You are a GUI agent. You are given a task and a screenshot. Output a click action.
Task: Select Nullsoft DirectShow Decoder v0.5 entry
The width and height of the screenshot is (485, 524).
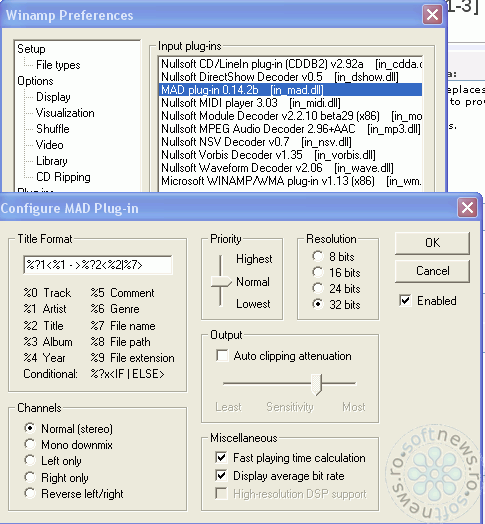pos(290,77)
